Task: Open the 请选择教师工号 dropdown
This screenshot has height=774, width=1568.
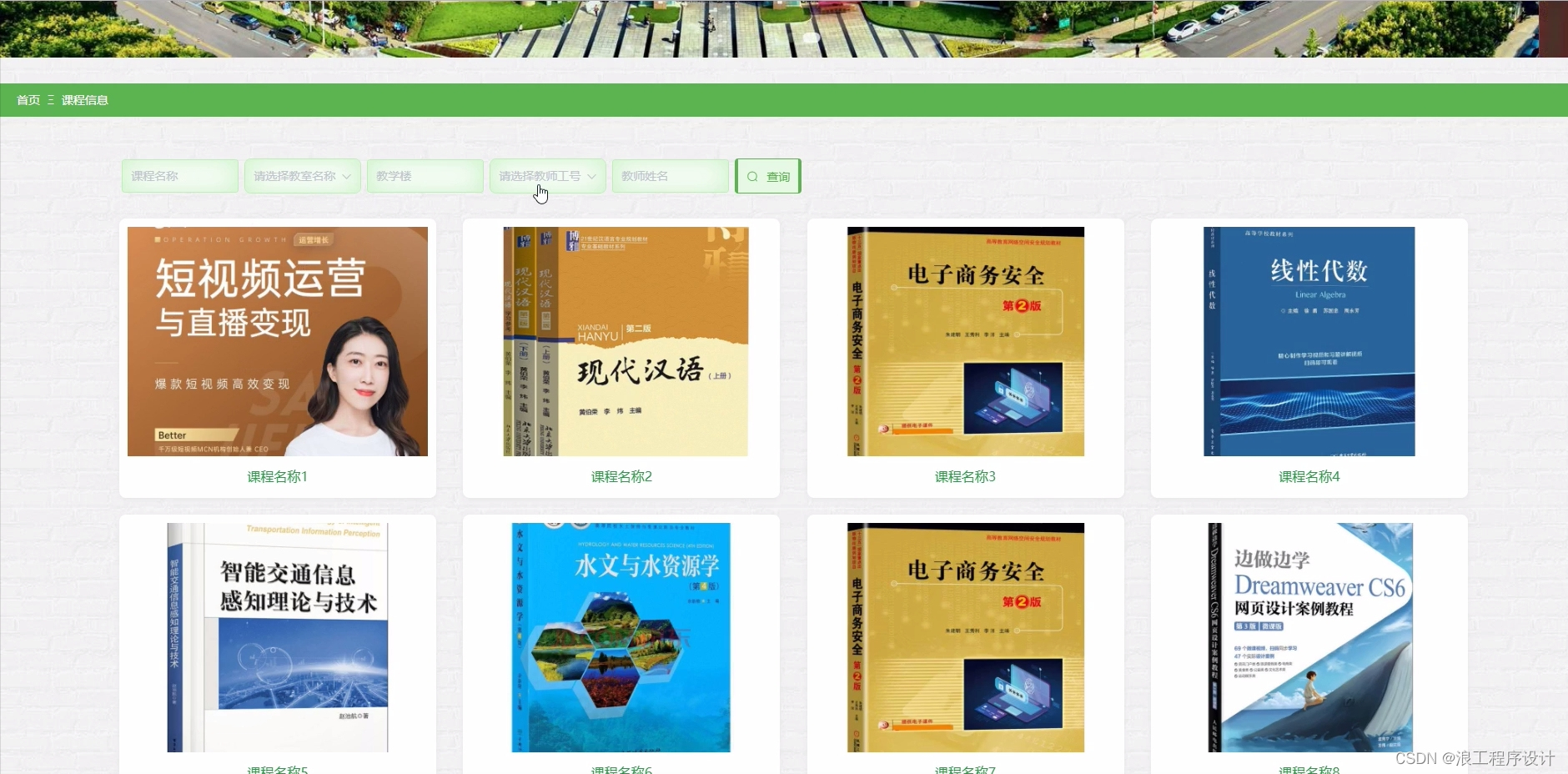Action: pos(548,176)
